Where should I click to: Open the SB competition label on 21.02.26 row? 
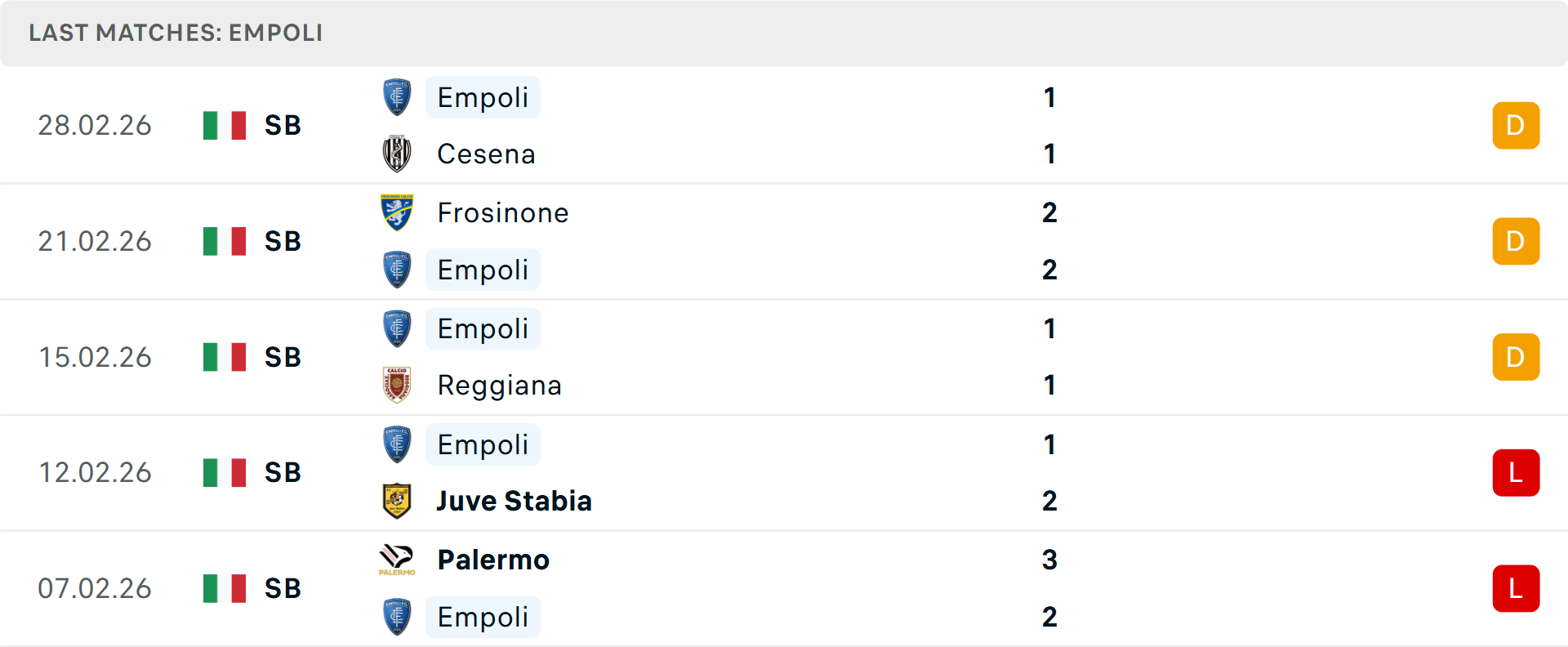coord(282,241)
